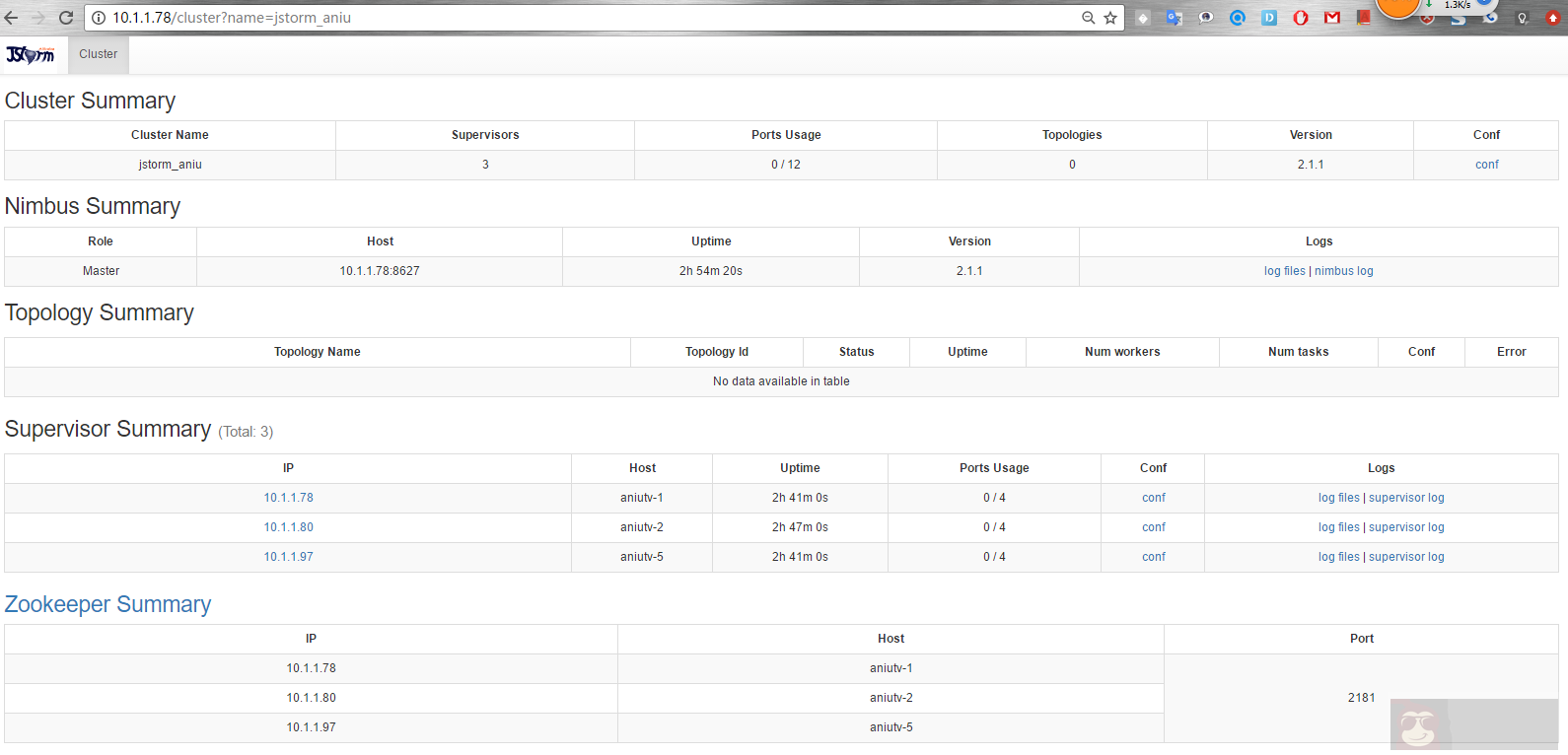Open conf for supervisor aniutv-1
This screenshot has width=1568, height=755.
(x=1154, y=498)
